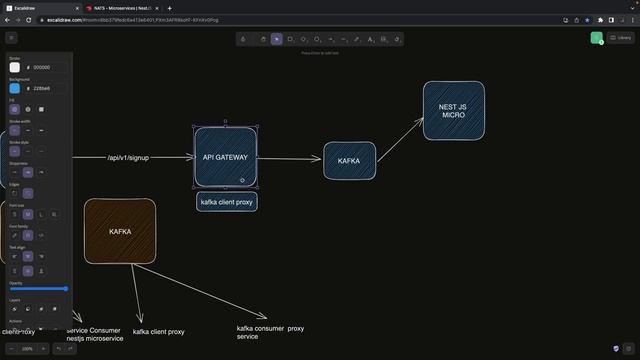Bring selected element forward
The height and width of the screenshot is (360, 640).
[x=41, y=309]
